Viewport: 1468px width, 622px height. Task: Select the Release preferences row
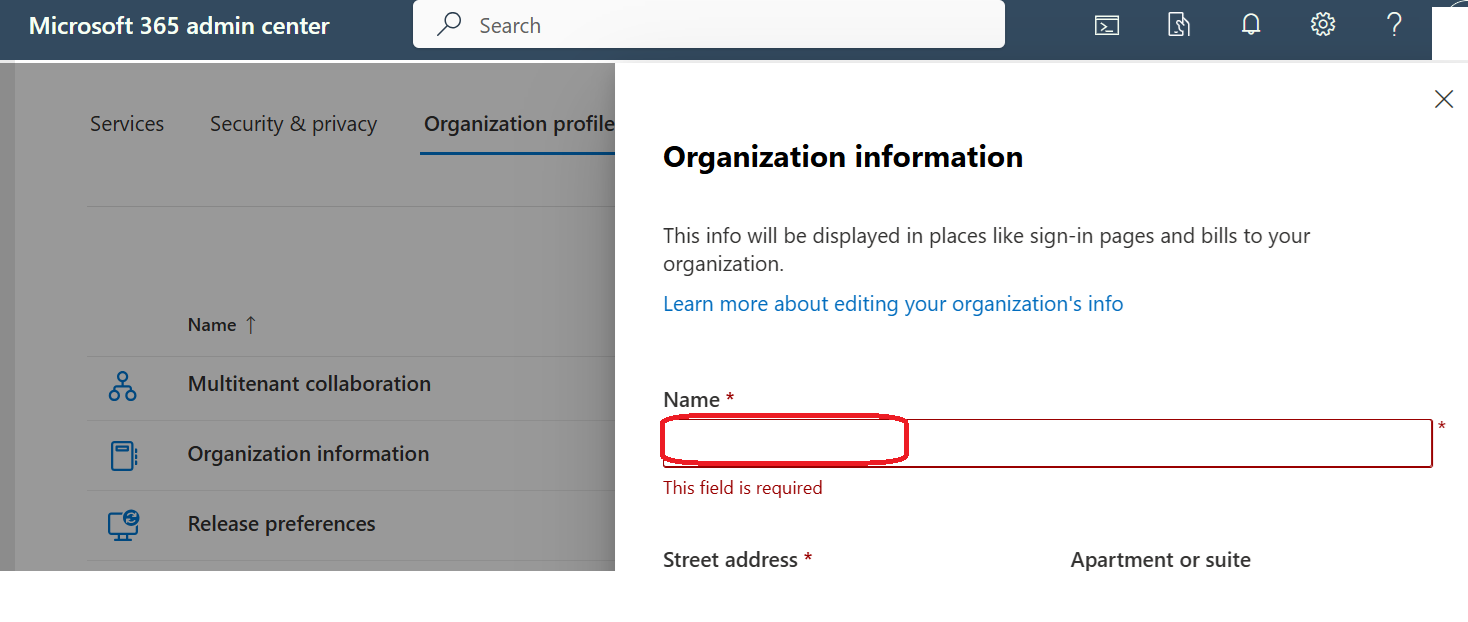point(281,523)
